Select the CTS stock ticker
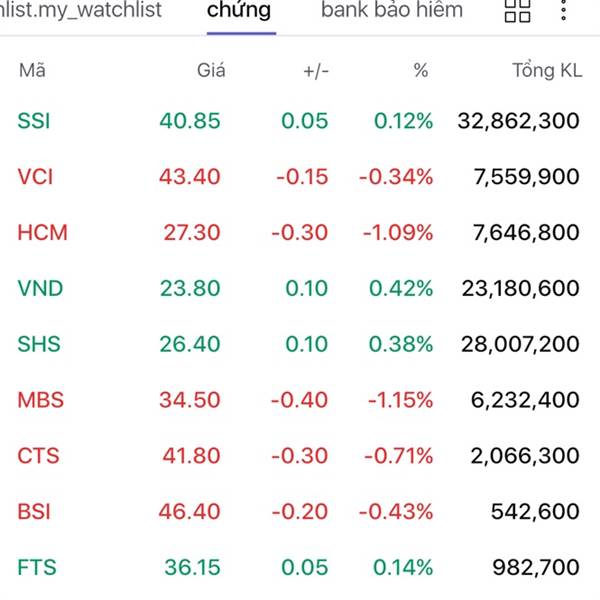The image size is (600, 600). 38,456
